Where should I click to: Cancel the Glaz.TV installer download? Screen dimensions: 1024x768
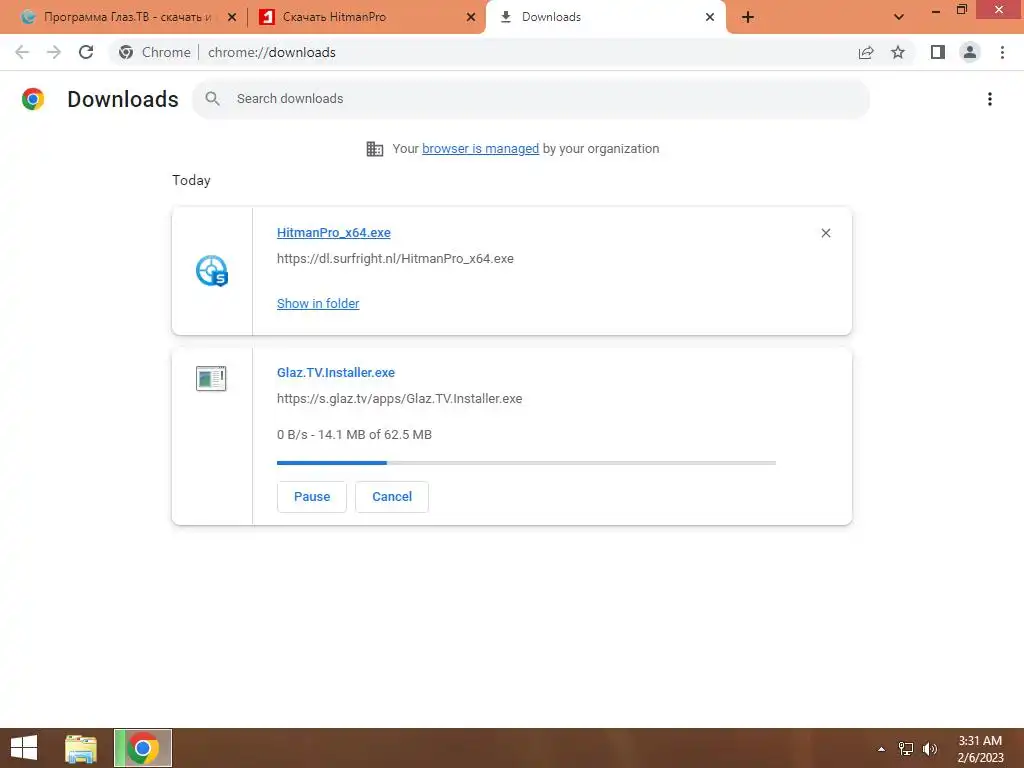coord(392,497)
